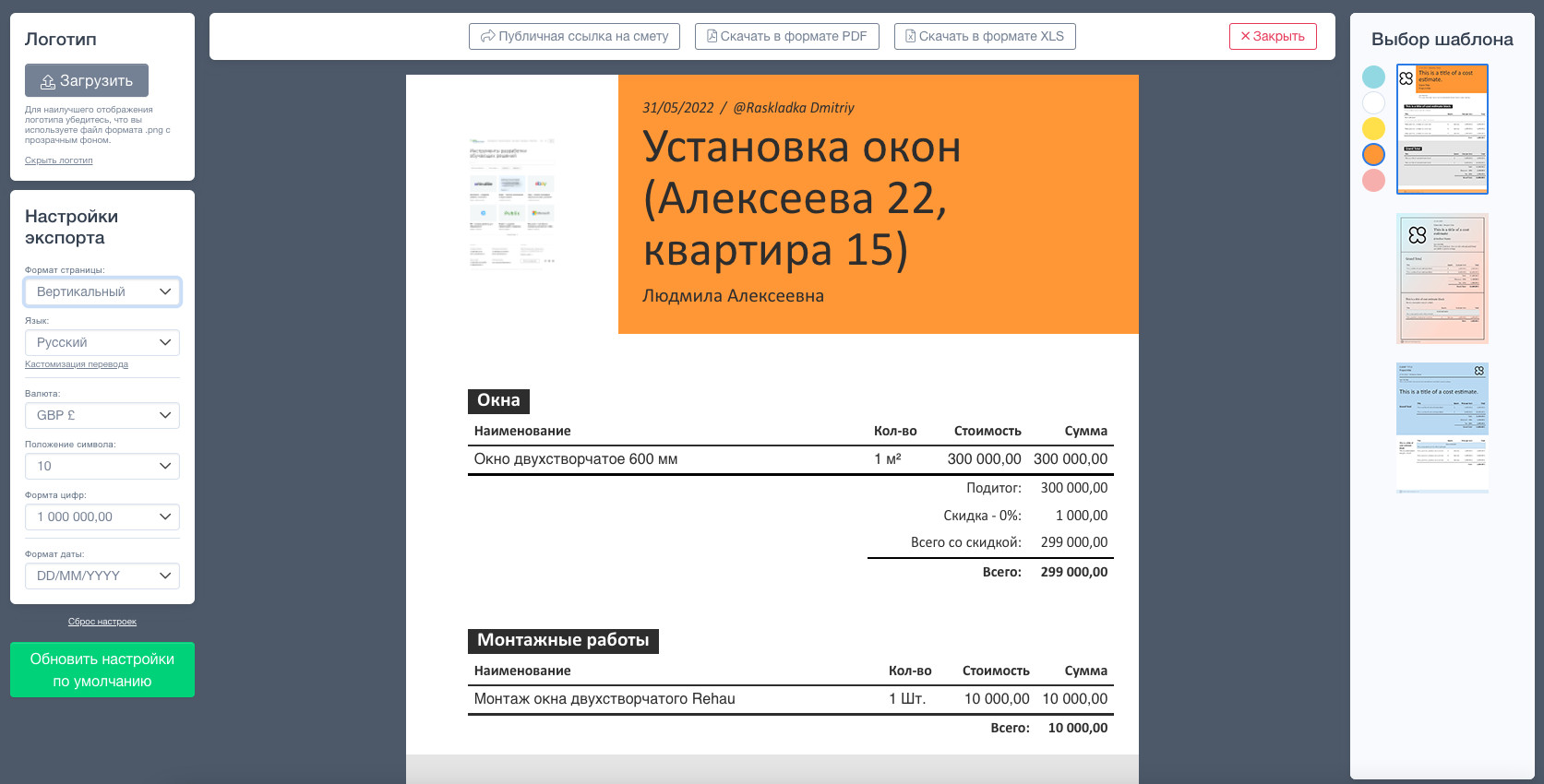The height and width of the screenshot is (784, 1544).
Task: Open the number format dropdown 1 000 000,00
Action: point(102,517)
